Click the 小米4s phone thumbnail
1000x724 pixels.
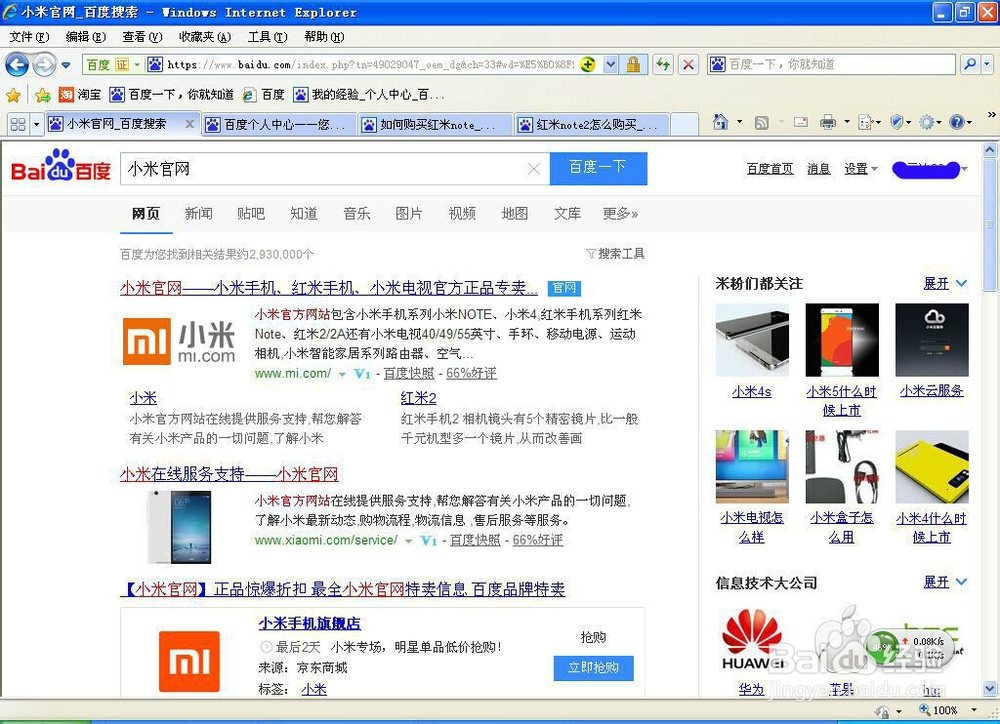pos(752,340)
